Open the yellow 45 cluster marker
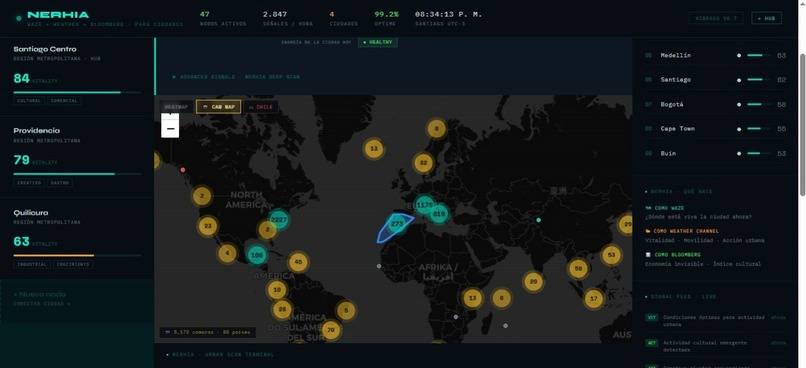 (298, 262)
